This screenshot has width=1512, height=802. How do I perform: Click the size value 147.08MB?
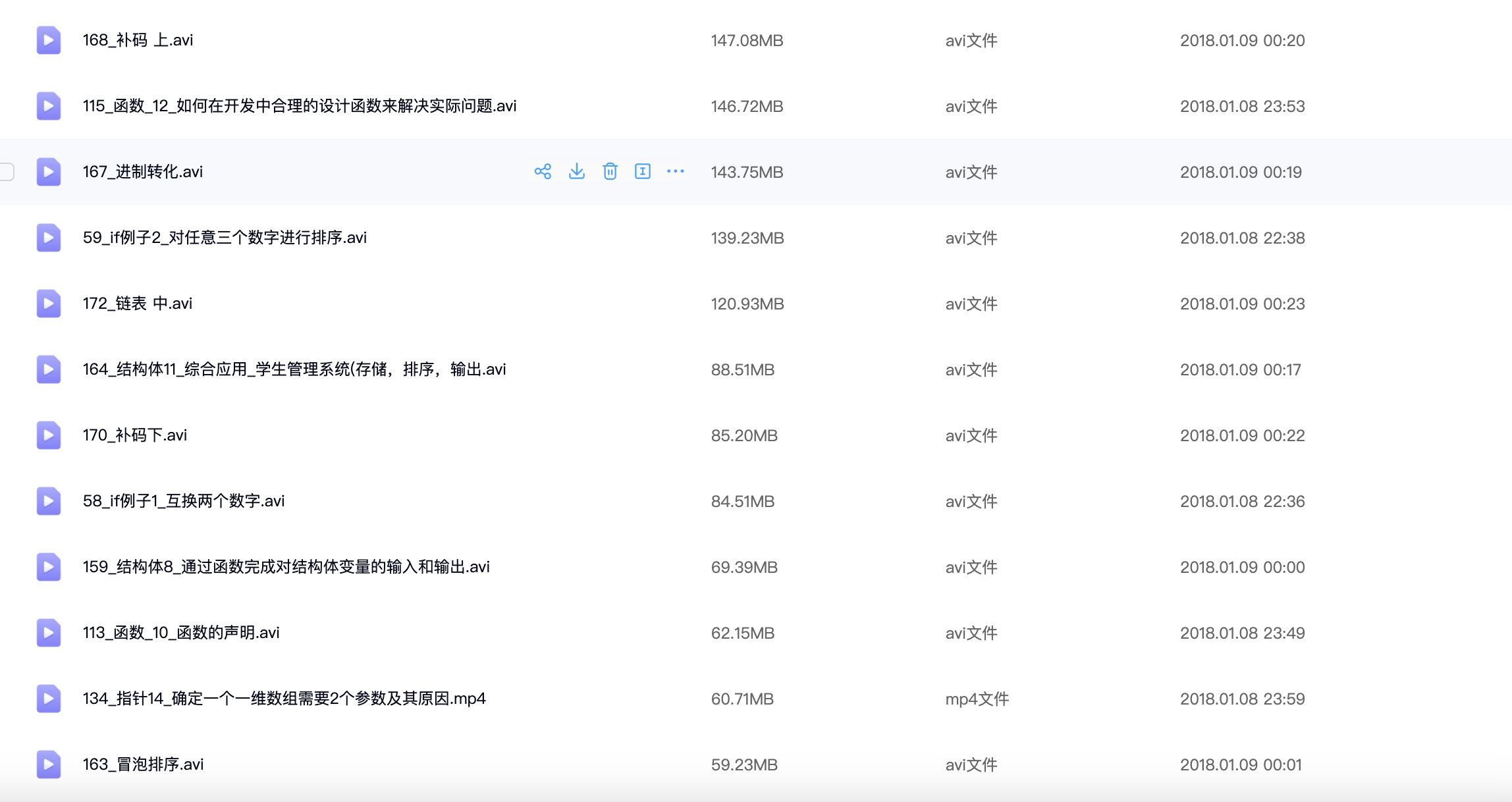[747, 41]
